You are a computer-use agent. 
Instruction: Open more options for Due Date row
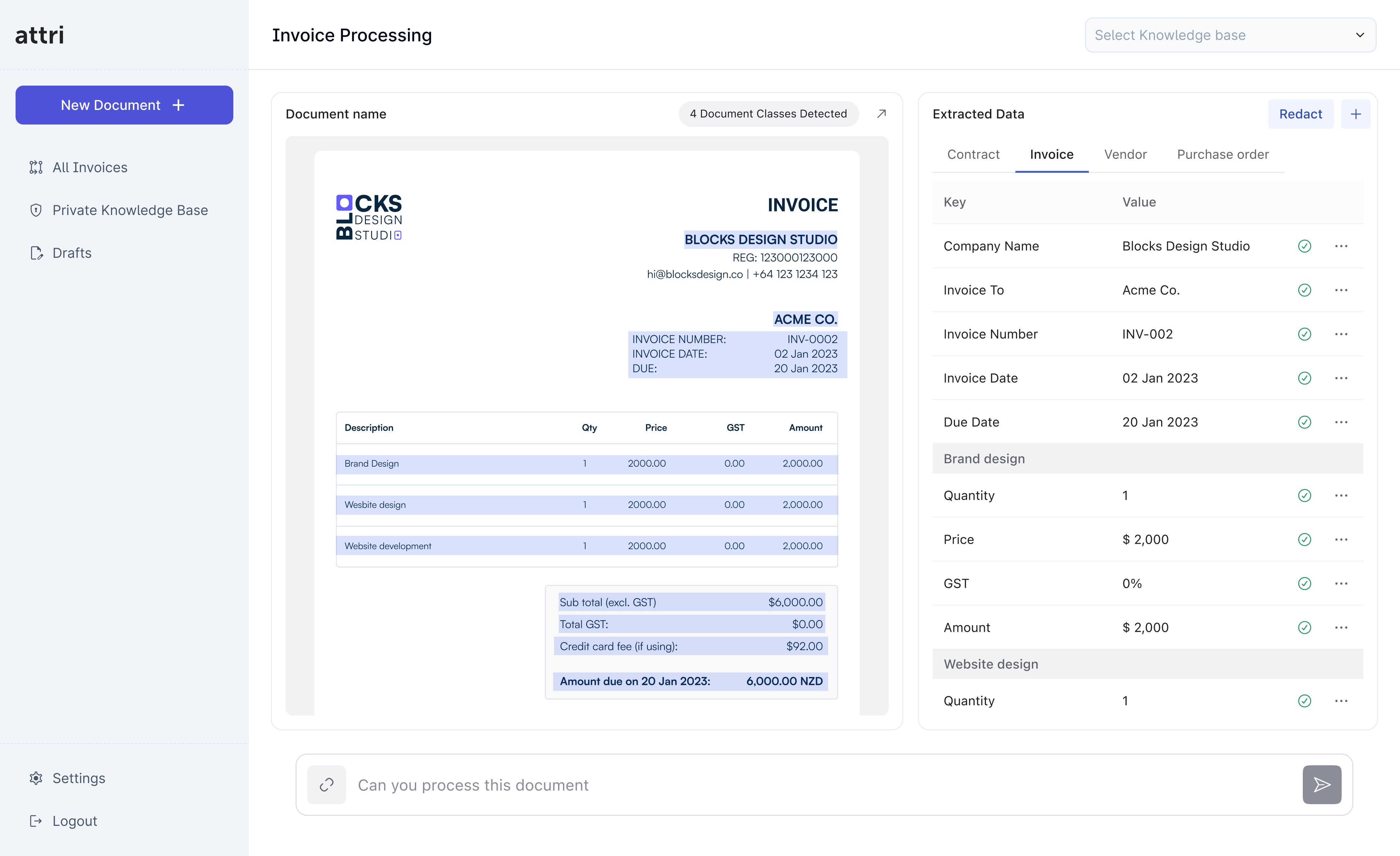1341,422
